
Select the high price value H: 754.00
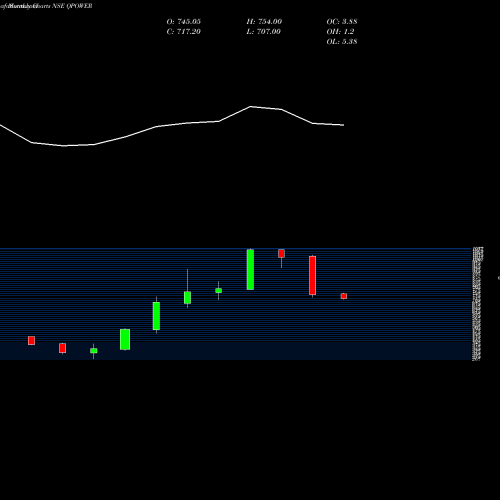pyautogui.click(x=264, y=22)
